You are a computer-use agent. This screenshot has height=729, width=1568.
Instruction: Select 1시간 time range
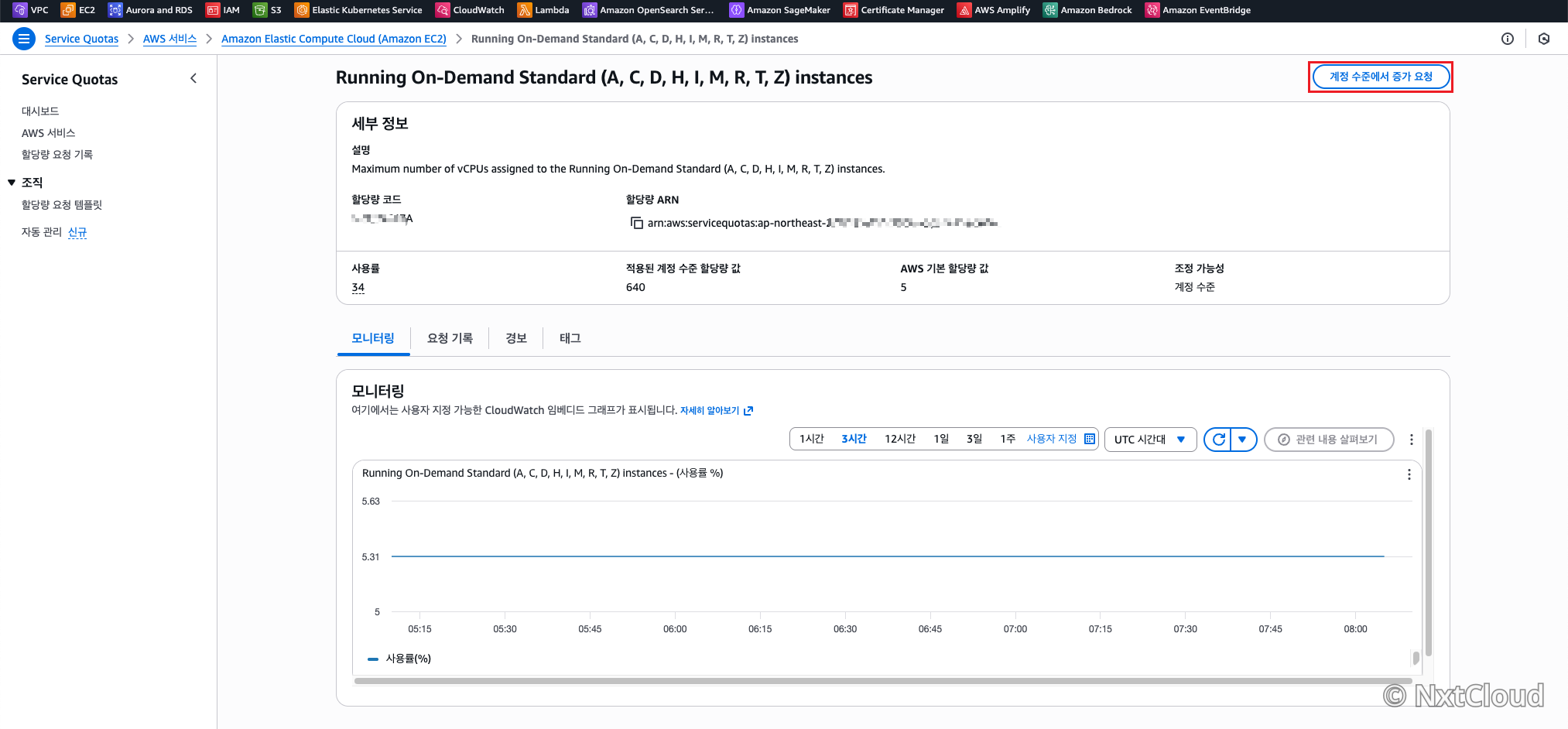(x=812, y=439)
